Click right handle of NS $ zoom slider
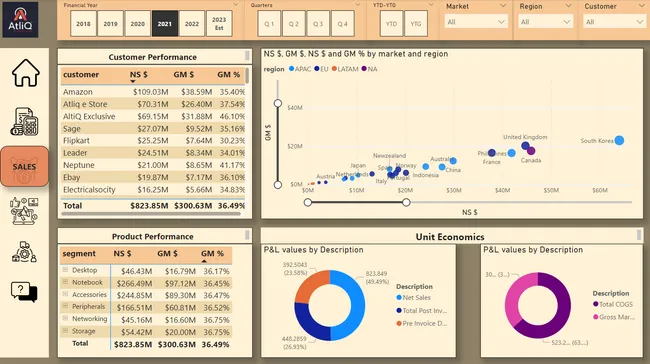 point(406,202)
